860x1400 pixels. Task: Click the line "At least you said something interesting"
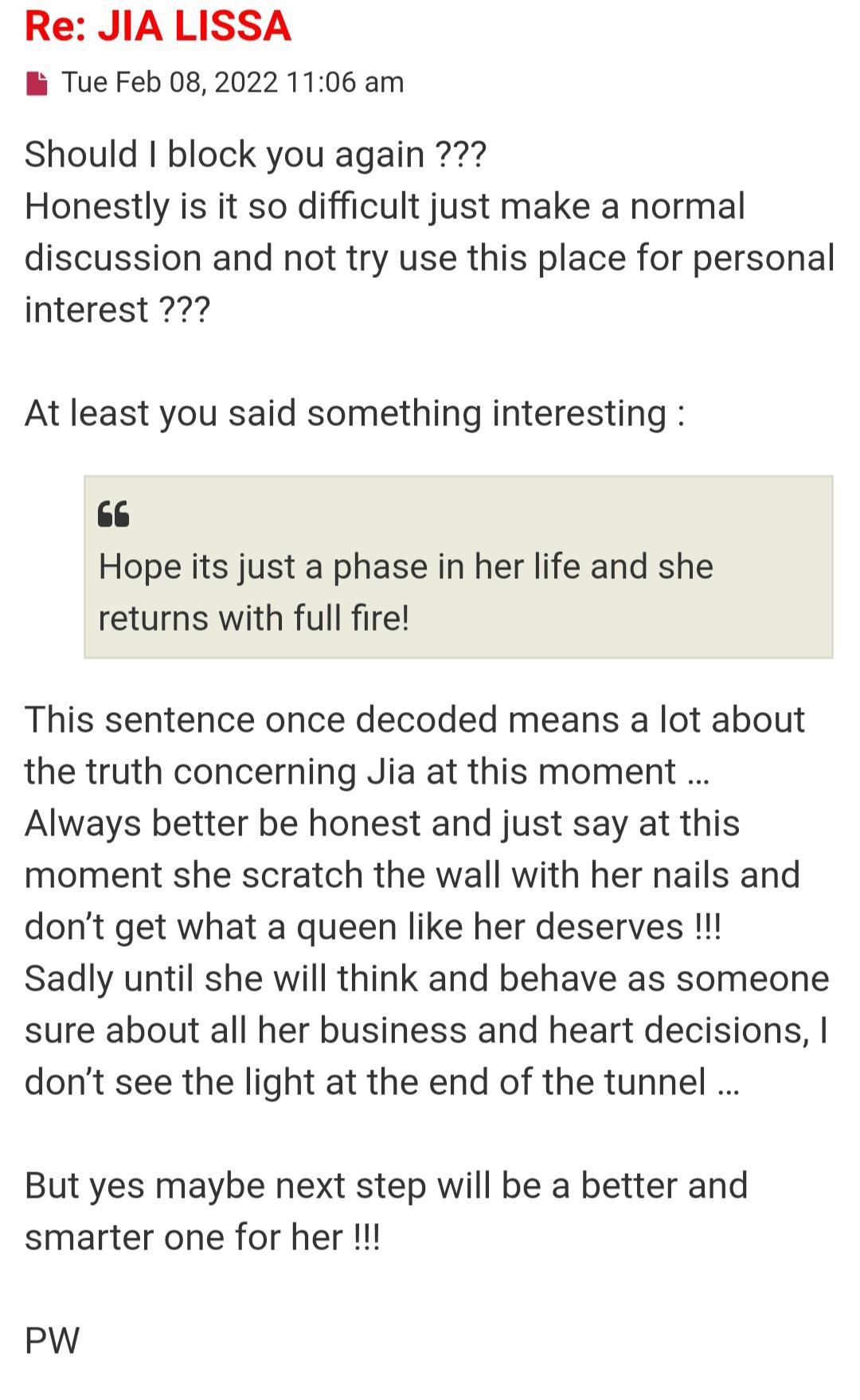[x=354, y=413]
